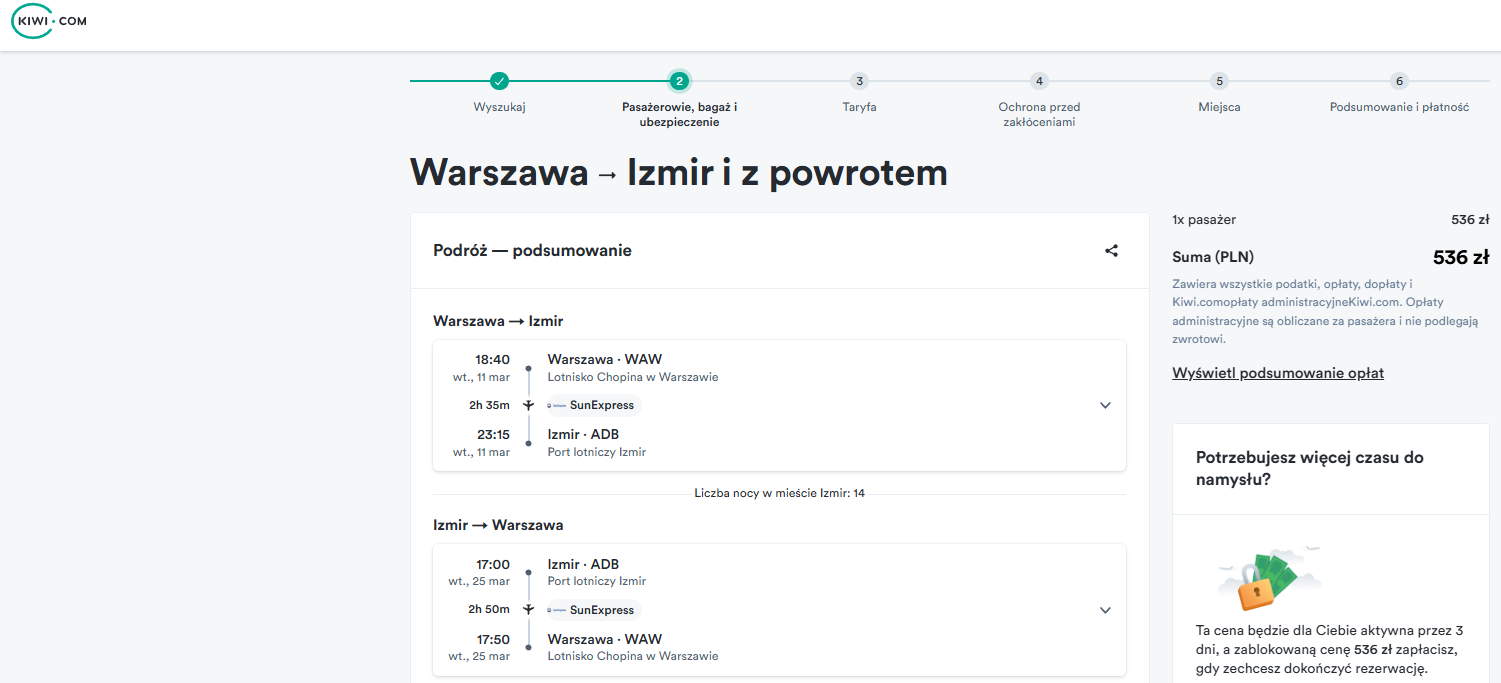Click the plane icon on Warszawa–Izmir flight
Image resolution: width=1501 pixels, height=683 pixels.
click(528, 405)
